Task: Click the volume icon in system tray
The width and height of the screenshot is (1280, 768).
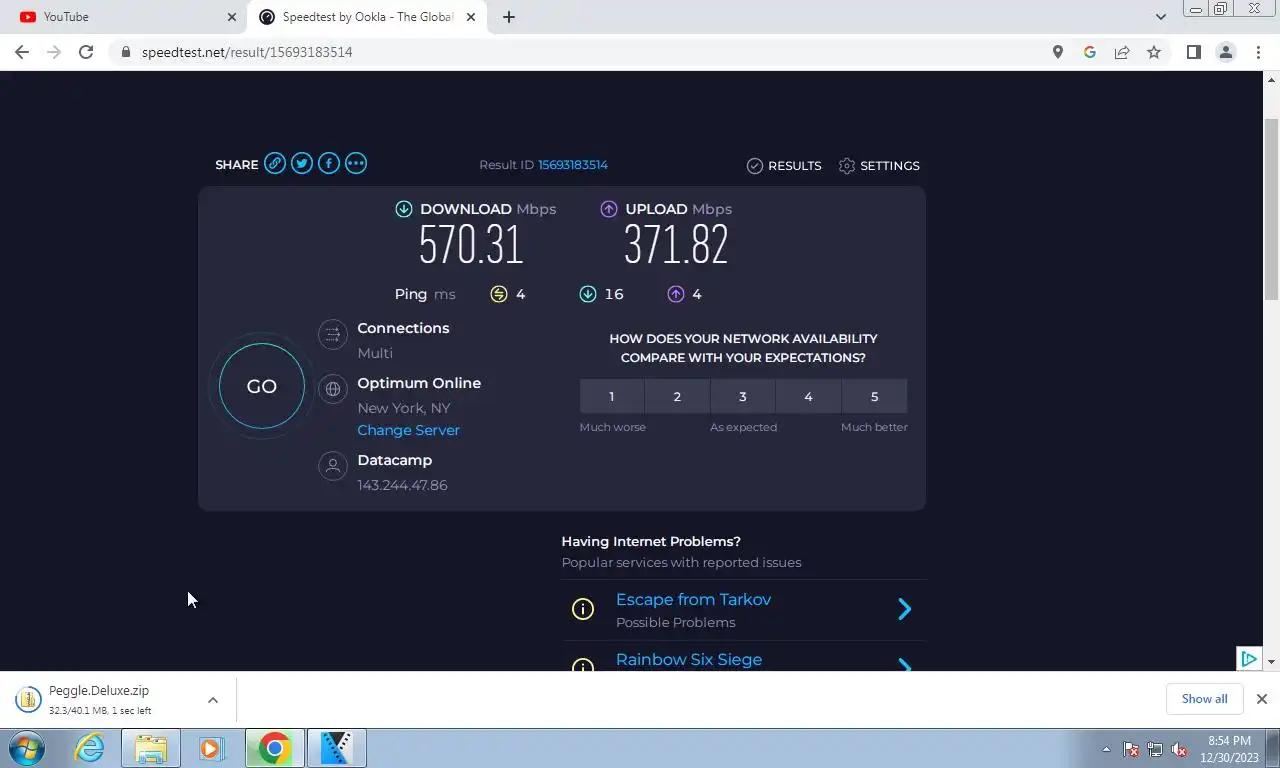Action: 1179,749
